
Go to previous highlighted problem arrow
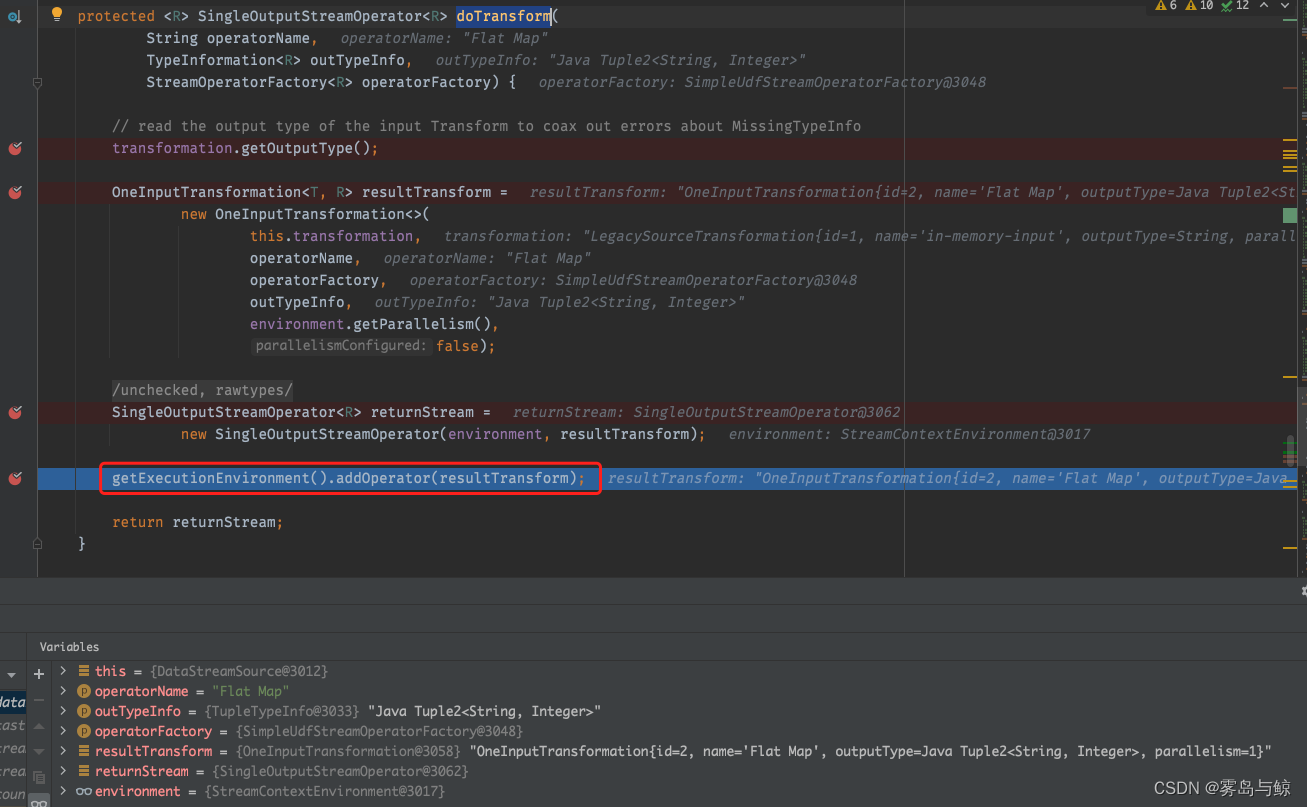click(1266, 6)
